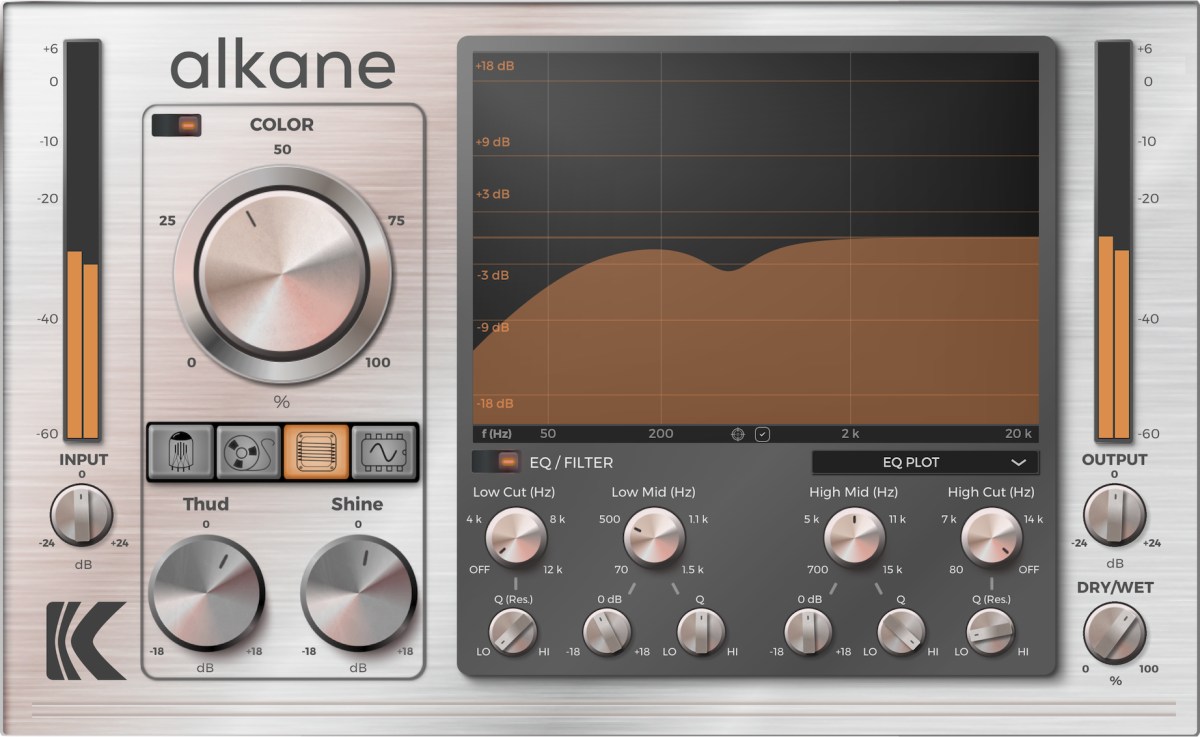Click the input level meter
The height and width of the screenshot is (737, 1200).
(x=83, y=240)
